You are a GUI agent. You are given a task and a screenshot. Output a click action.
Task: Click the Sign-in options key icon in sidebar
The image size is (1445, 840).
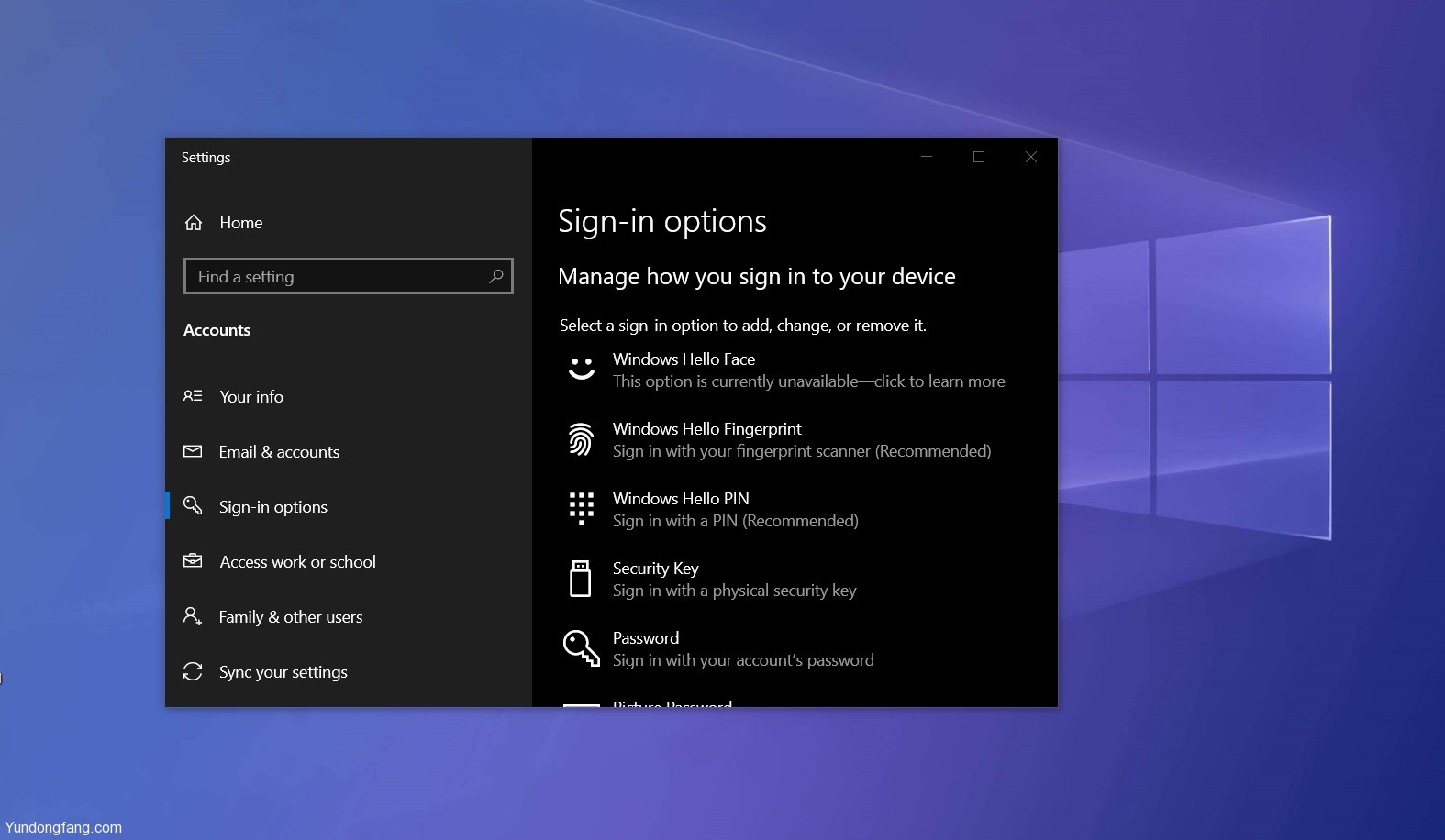(x=193, y=506)
